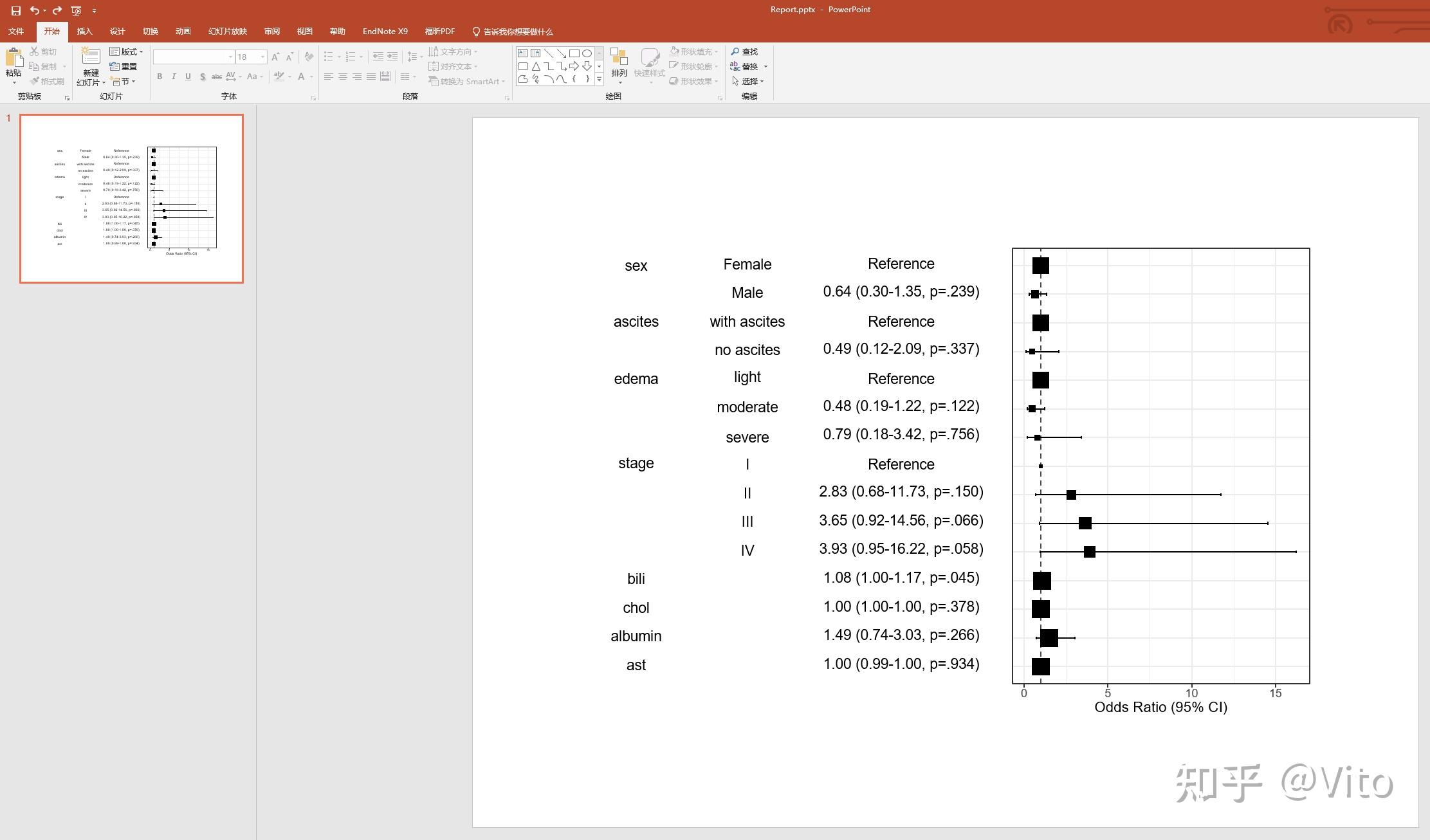Click the New Slide icon
Image resolution: width=1430 pixels, height=840 pixels.
point(91,57)
